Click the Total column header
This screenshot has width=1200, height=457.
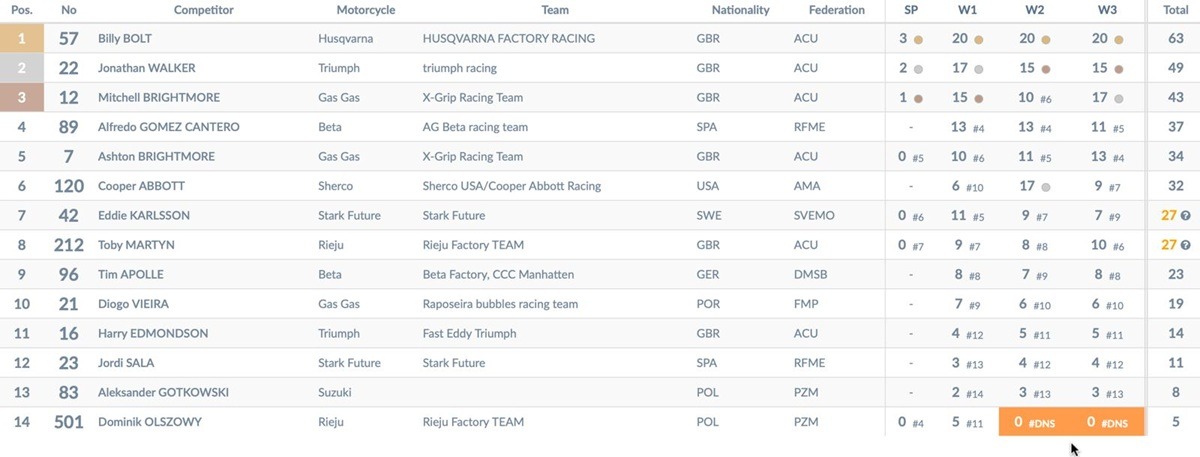coord(1176,10)
